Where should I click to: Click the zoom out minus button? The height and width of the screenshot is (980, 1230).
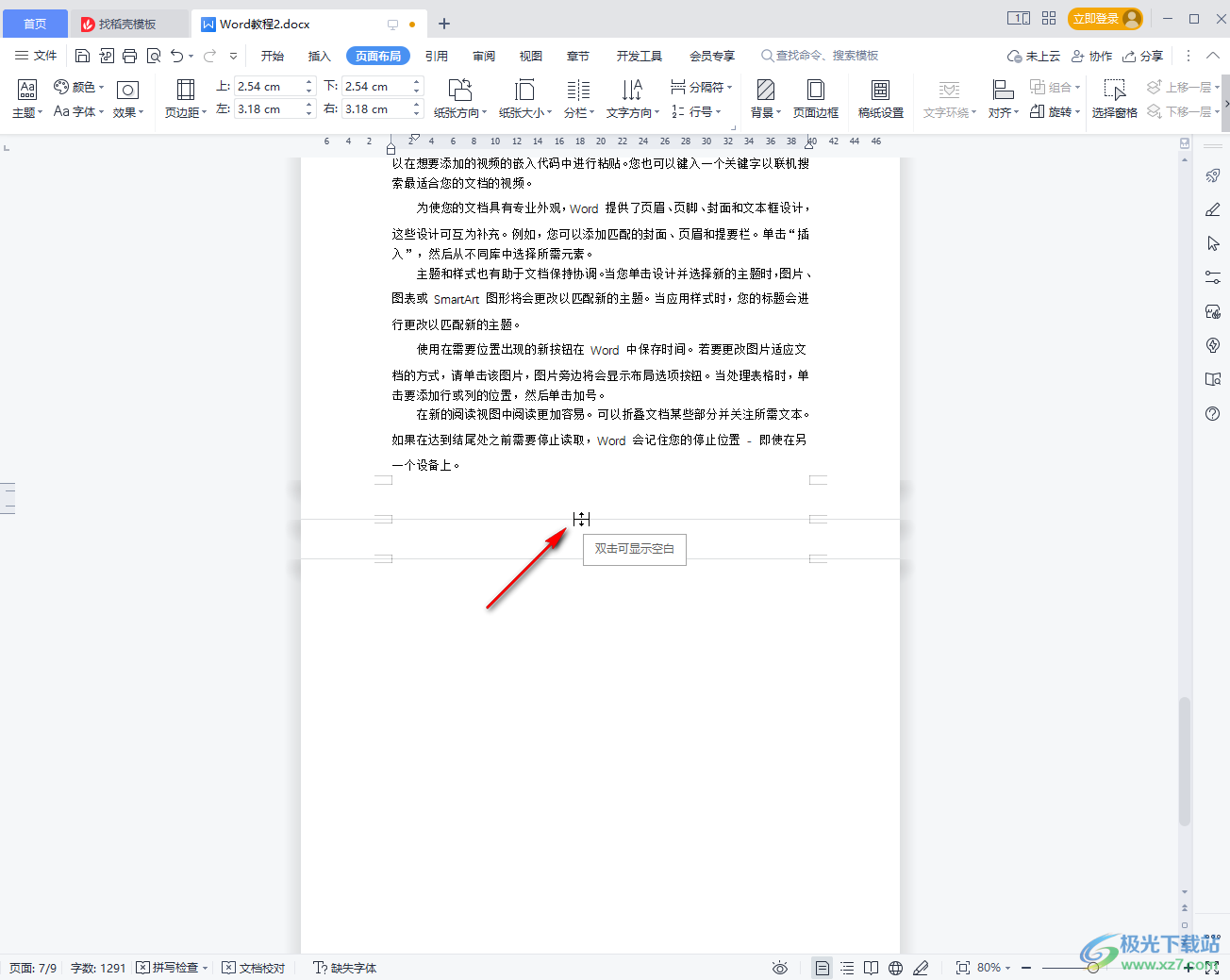1026,968
